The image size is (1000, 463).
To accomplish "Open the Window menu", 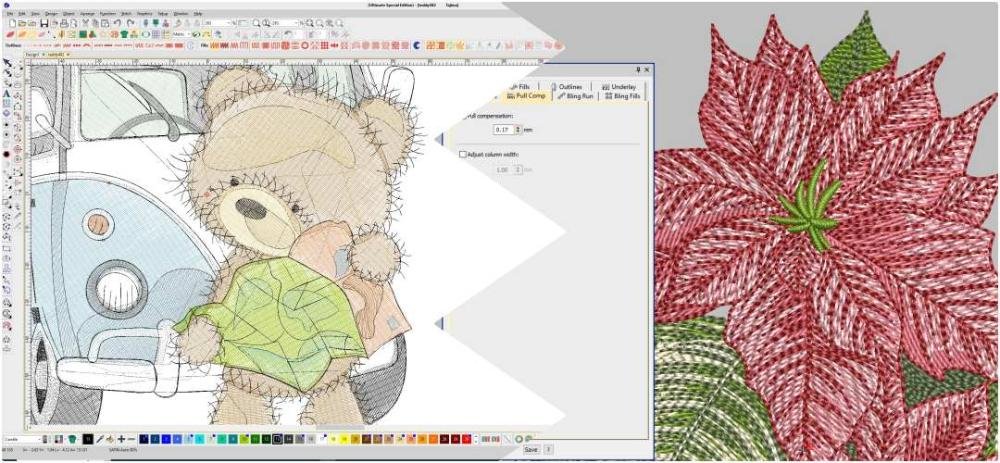I will coord(181,13).
